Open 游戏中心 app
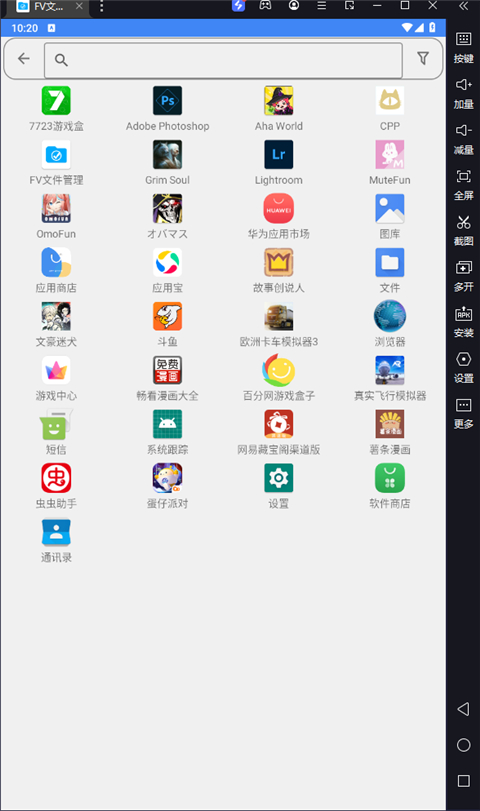Viewport: 480px width, 811px height. pyautogui.click(x=56, y=370)
